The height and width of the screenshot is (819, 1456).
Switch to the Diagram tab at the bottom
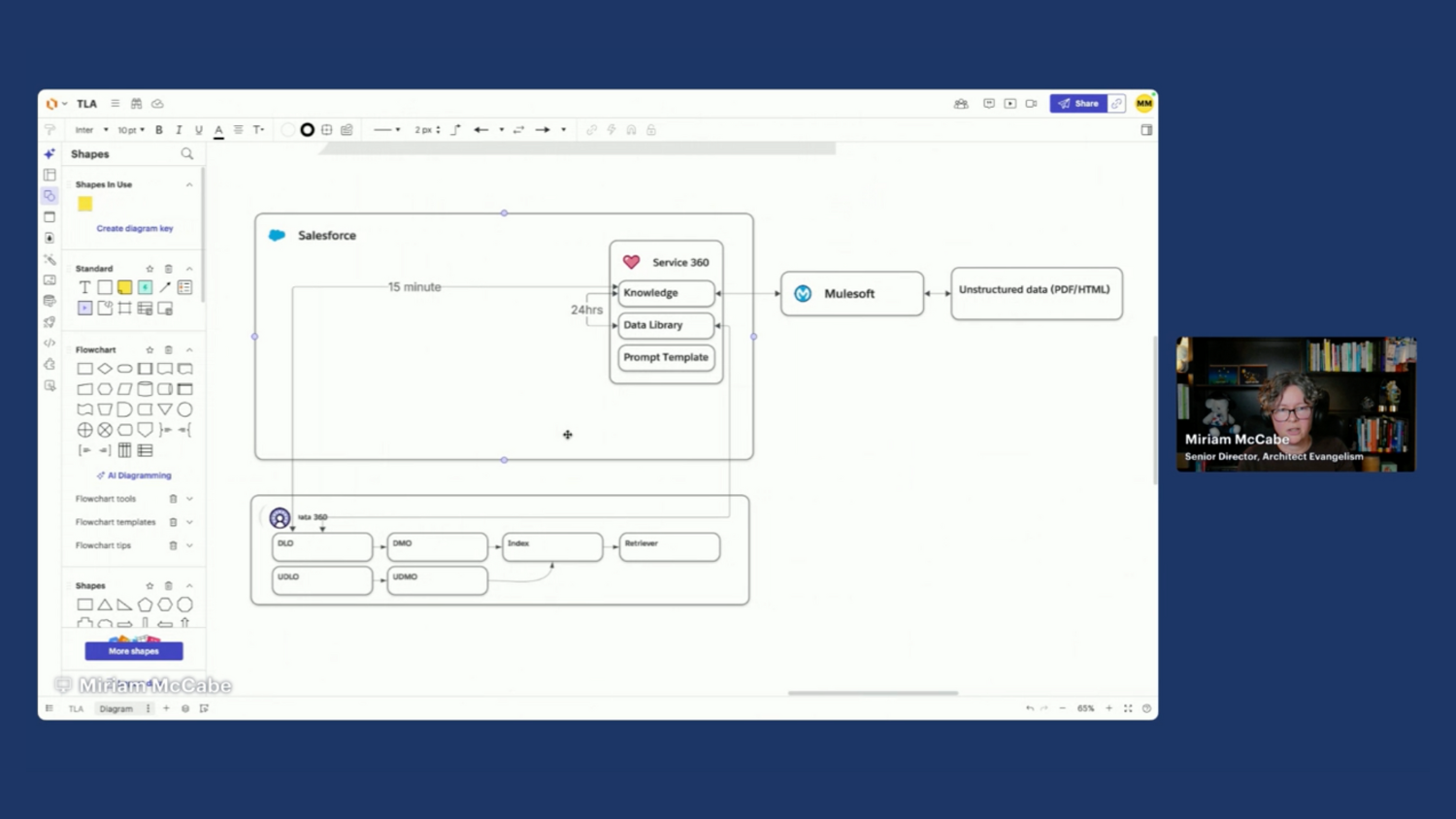[116, 708]
